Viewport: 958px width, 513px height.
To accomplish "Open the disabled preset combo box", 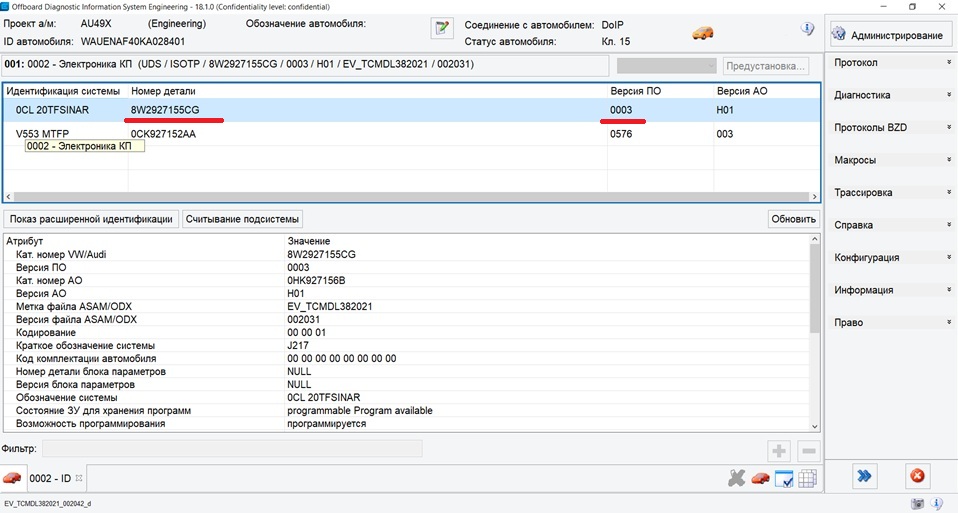I will click(x=667, y=65).
